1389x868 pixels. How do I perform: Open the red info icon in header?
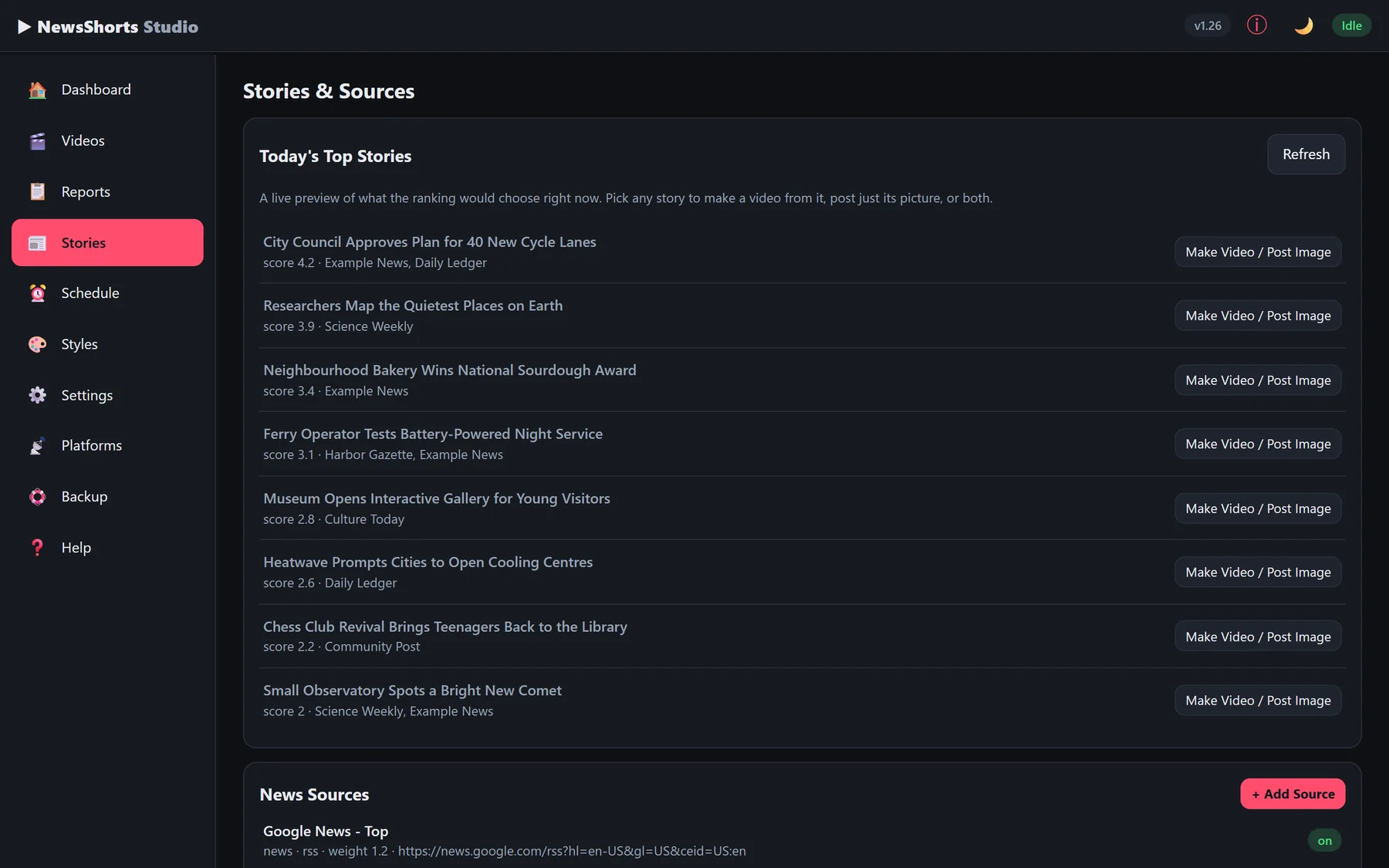pyautogui.click(x=1257, y=25)
